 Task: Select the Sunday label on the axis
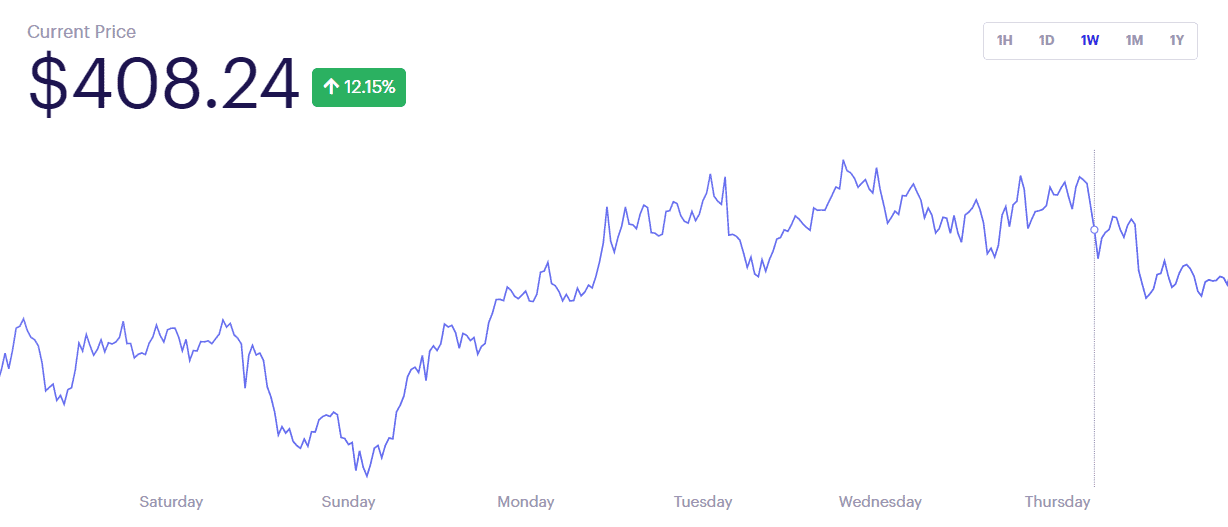coord(348,502)
